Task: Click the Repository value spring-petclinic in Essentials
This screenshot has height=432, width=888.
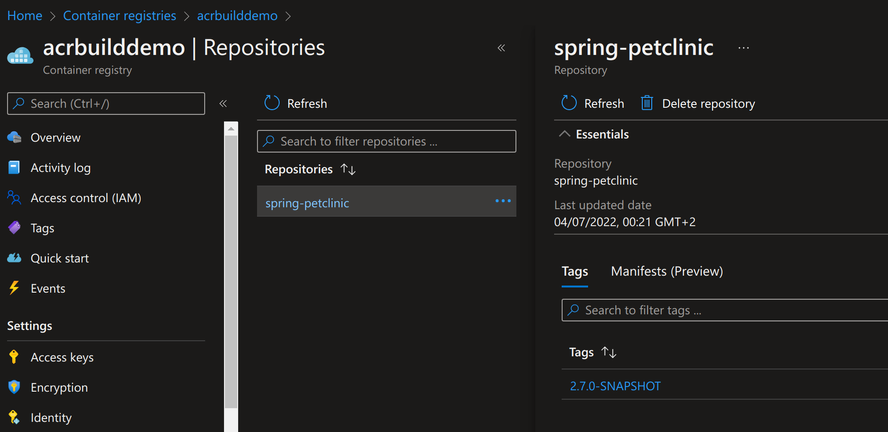Action: pyautogui.click(x=596, y=181)
